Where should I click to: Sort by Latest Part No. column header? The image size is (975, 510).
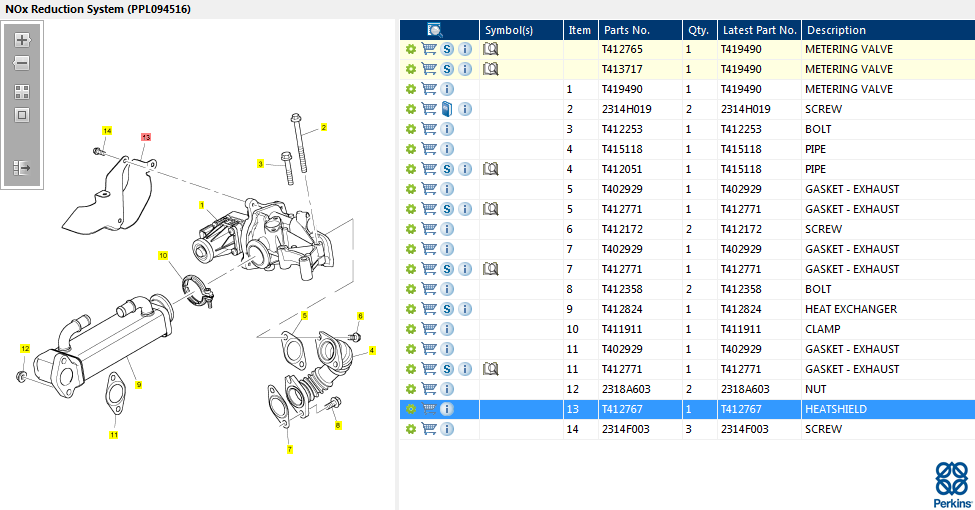759,30
